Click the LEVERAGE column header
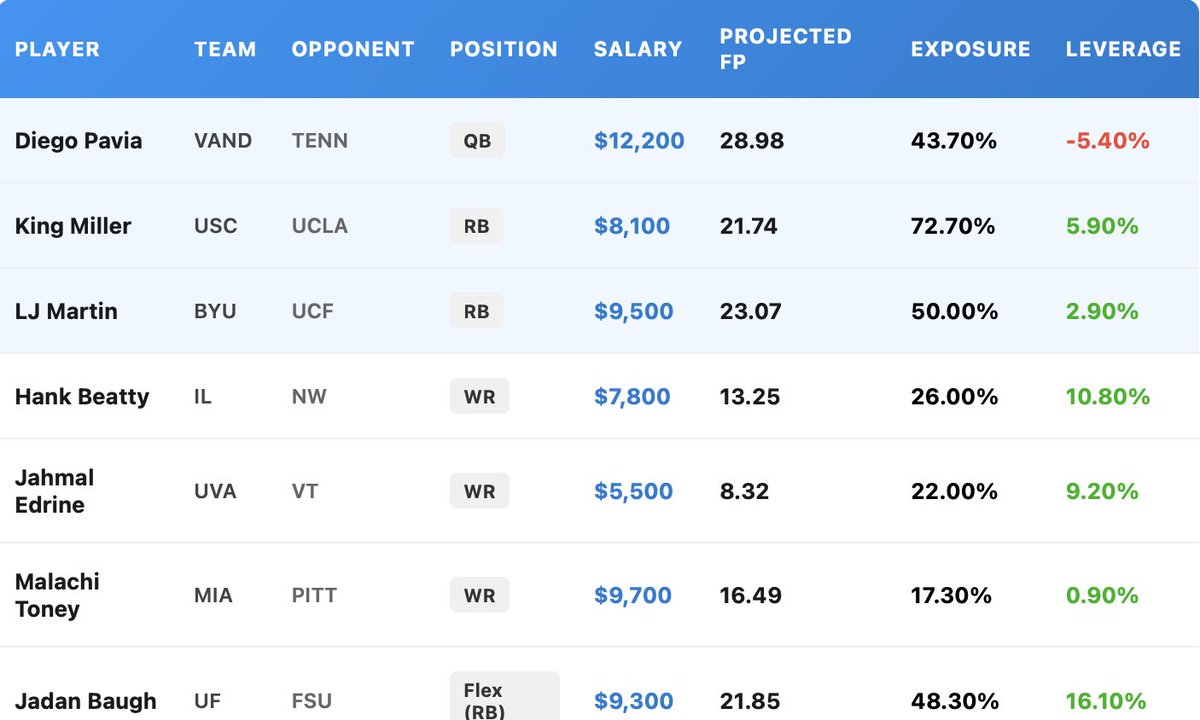The height and width of the screenshot is (720, 1200). pos(1123,49)
